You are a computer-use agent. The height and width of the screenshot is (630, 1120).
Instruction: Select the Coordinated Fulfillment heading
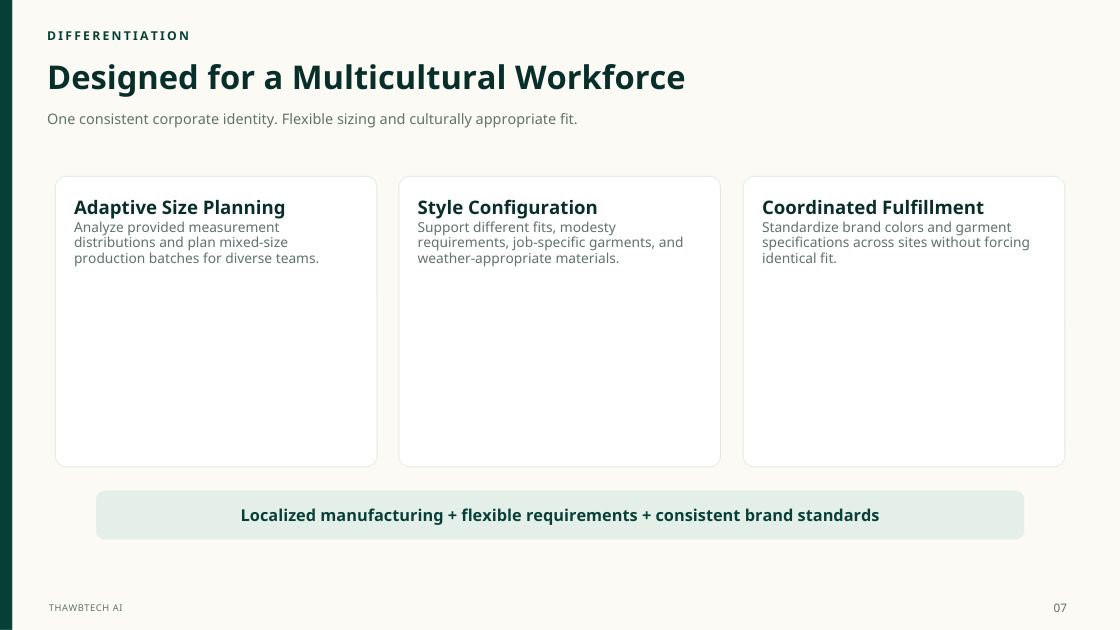872,207
